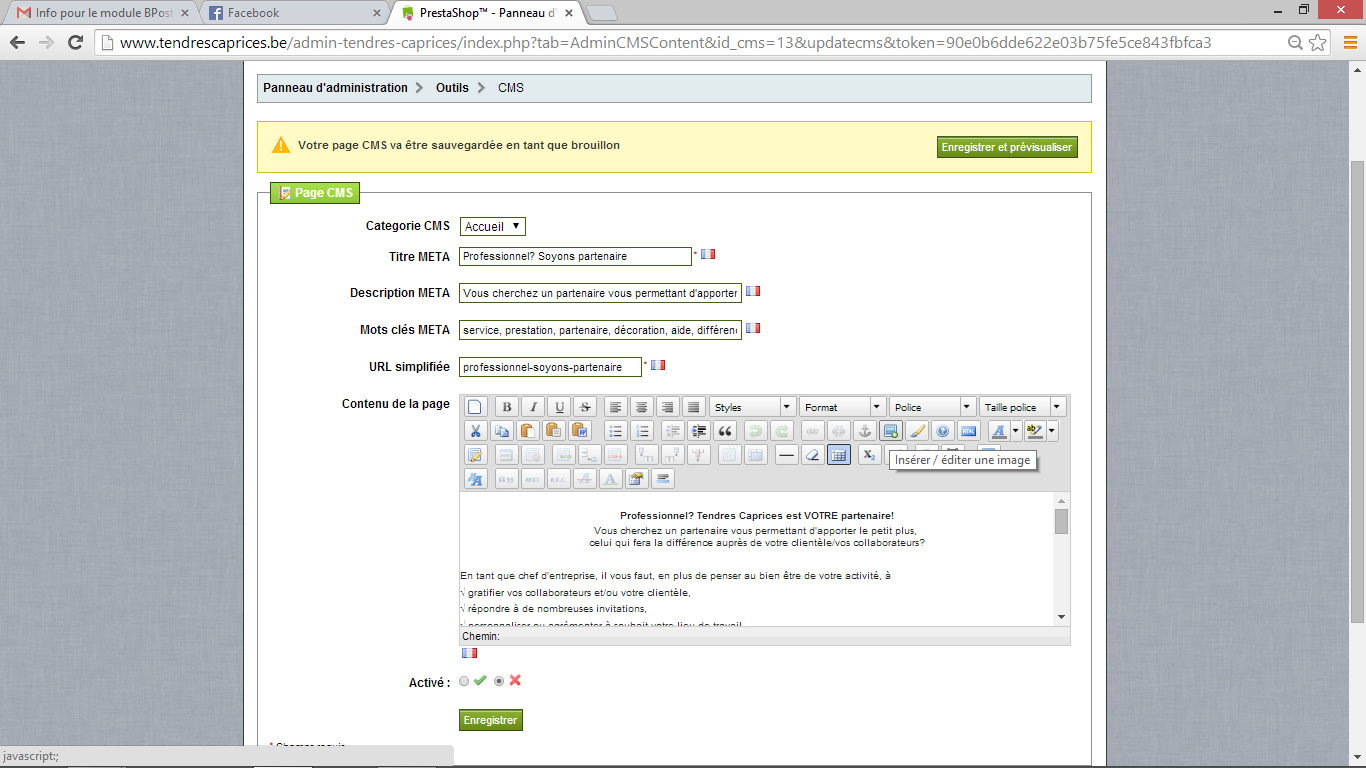Select the Activé yes radio button
The height and width of the screenshot is (768, 1366).
coord(464,682)
